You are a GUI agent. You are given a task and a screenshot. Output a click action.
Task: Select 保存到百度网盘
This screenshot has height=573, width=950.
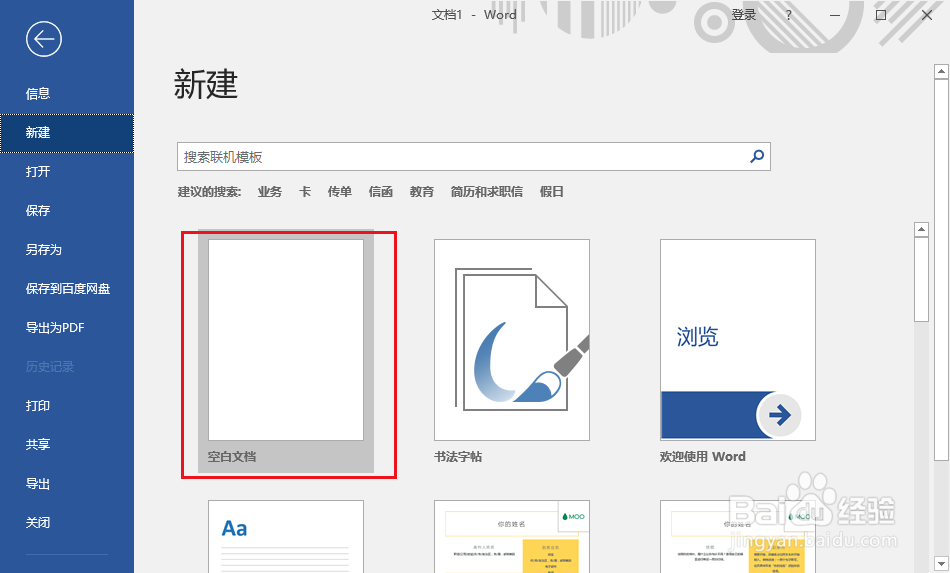pos(67,289)
